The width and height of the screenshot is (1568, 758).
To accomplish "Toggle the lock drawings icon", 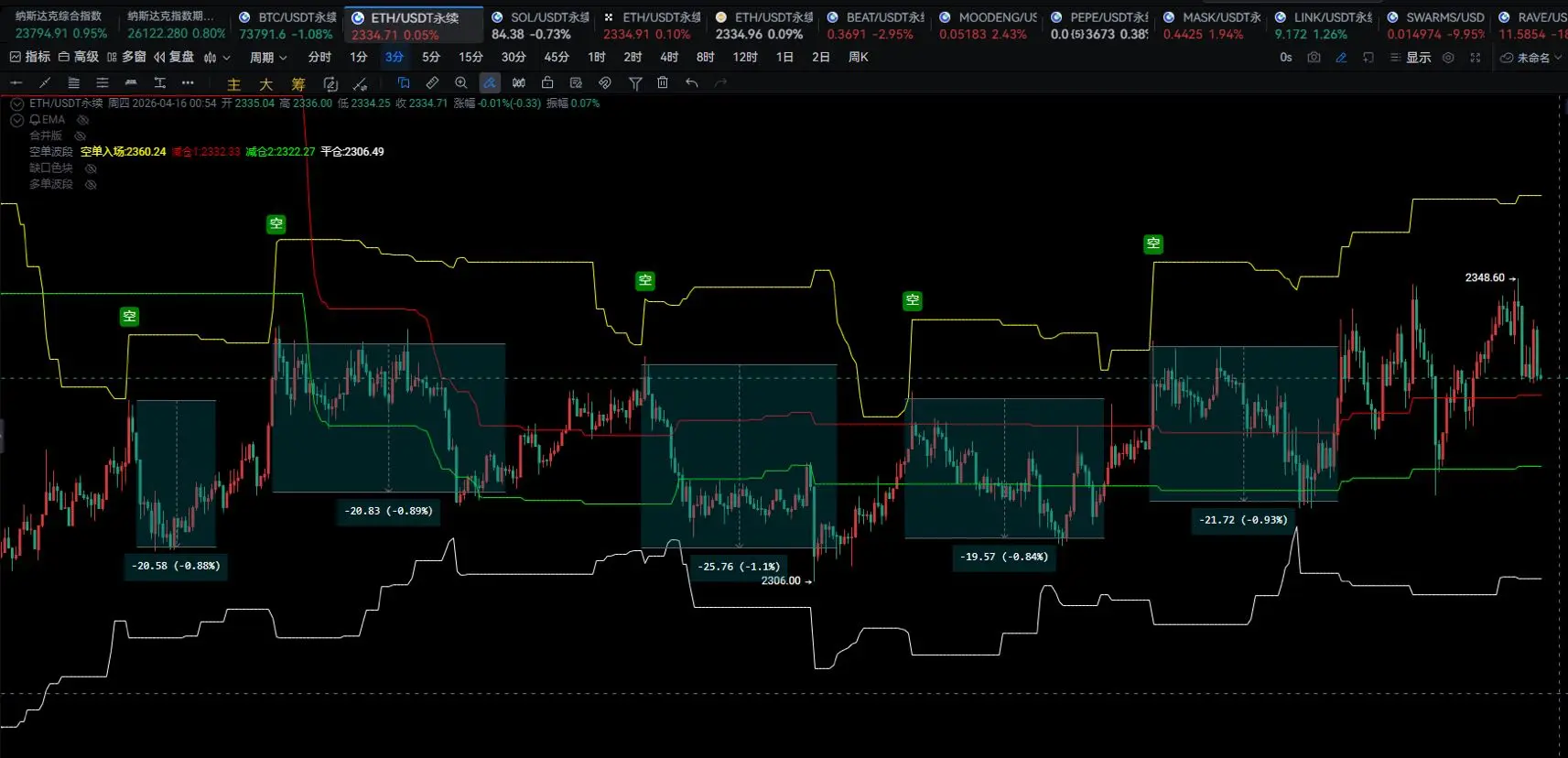I will [x=547, y=83].
